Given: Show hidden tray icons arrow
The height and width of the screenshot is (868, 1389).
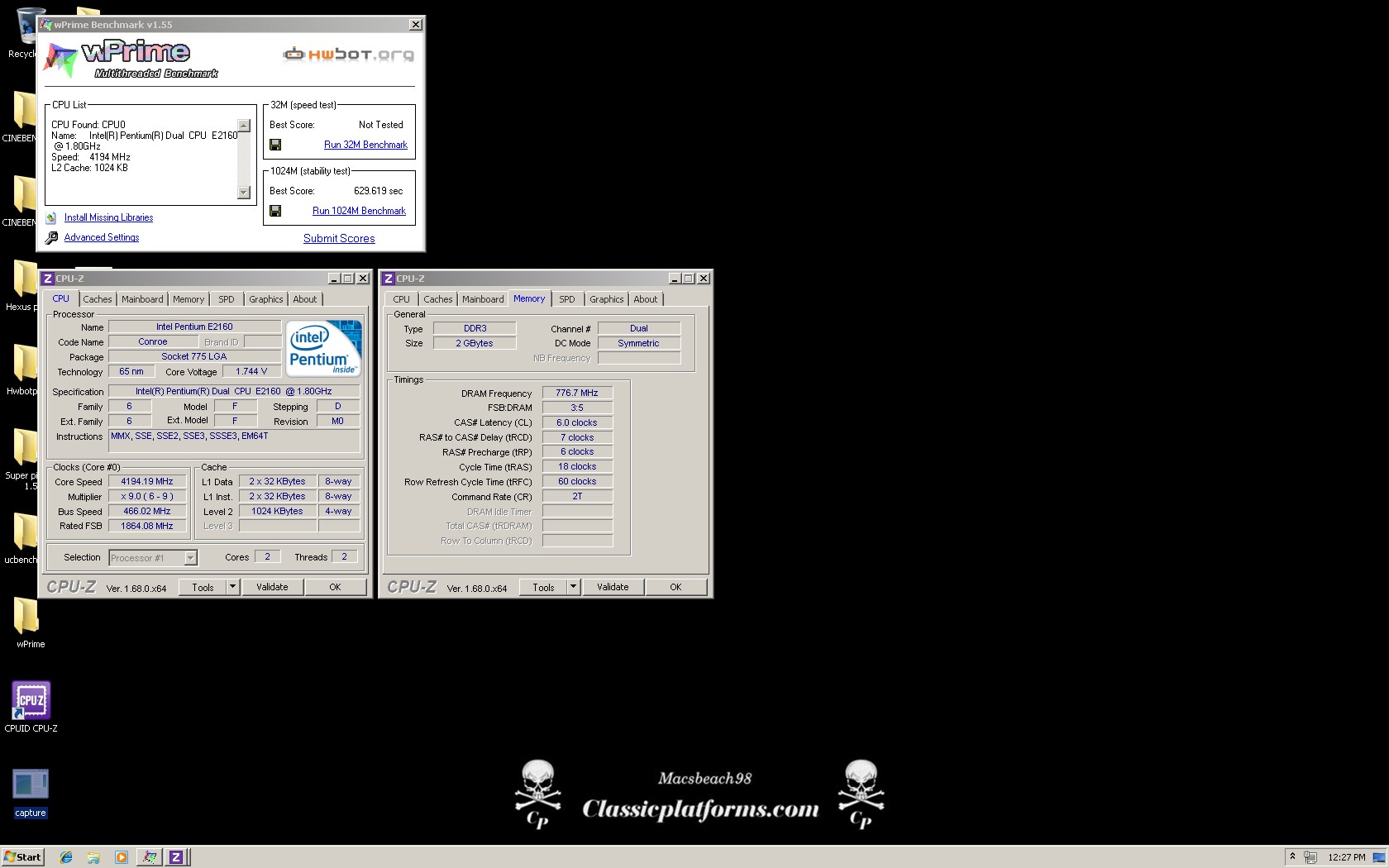Looking at the screenshot, I should point(1291,856).
